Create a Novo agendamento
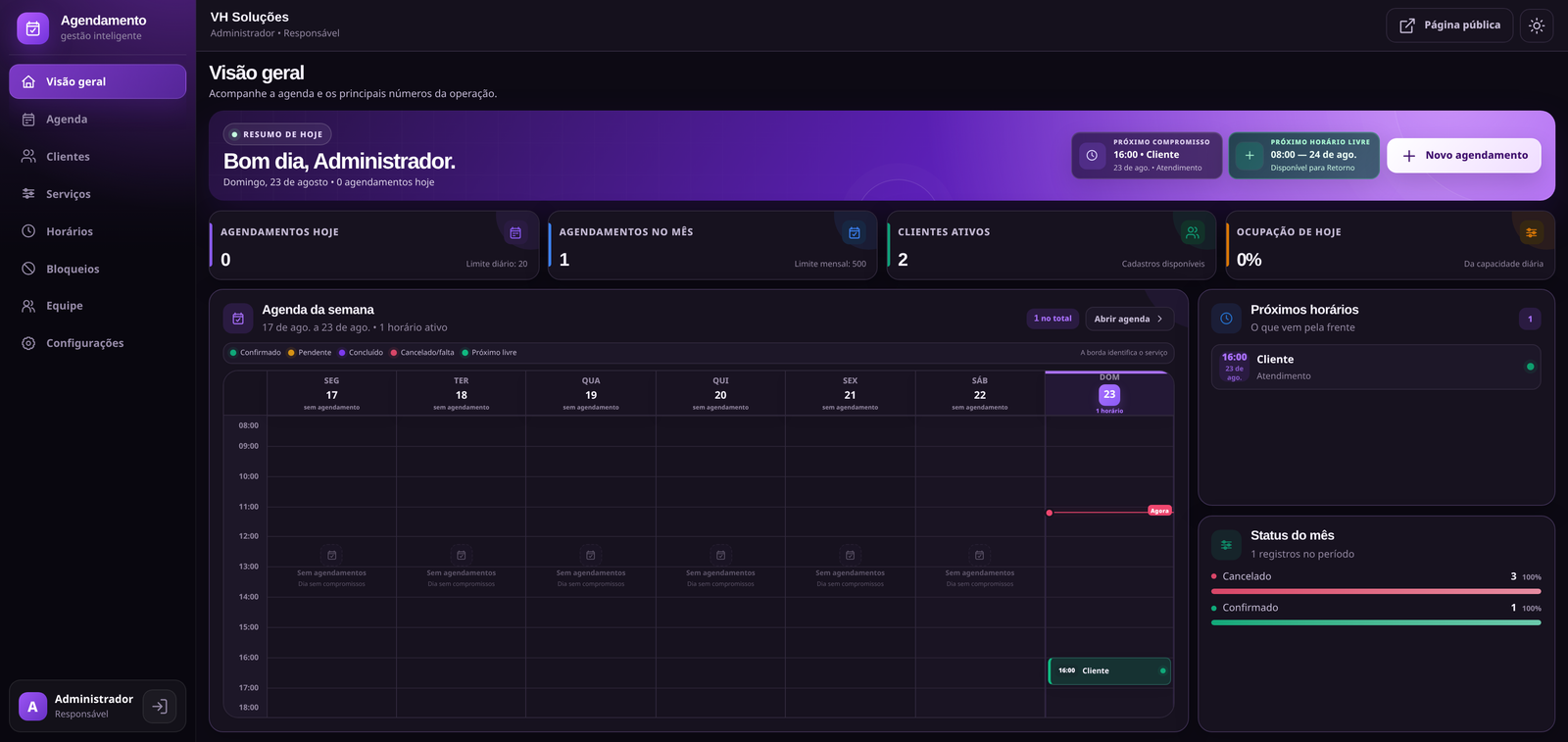The image size is (1568, 742). [x=1464, y=156]
